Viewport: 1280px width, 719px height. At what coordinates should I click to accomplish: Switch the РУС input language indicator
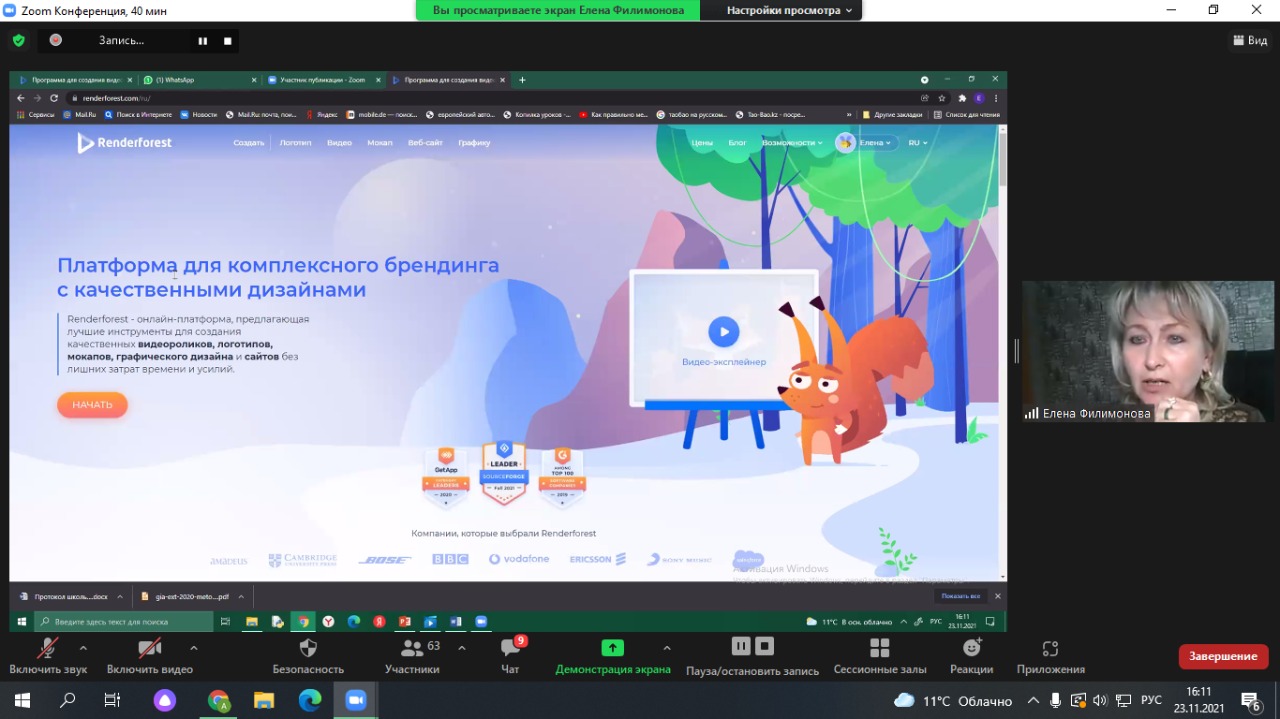[x=1151, y=700]
